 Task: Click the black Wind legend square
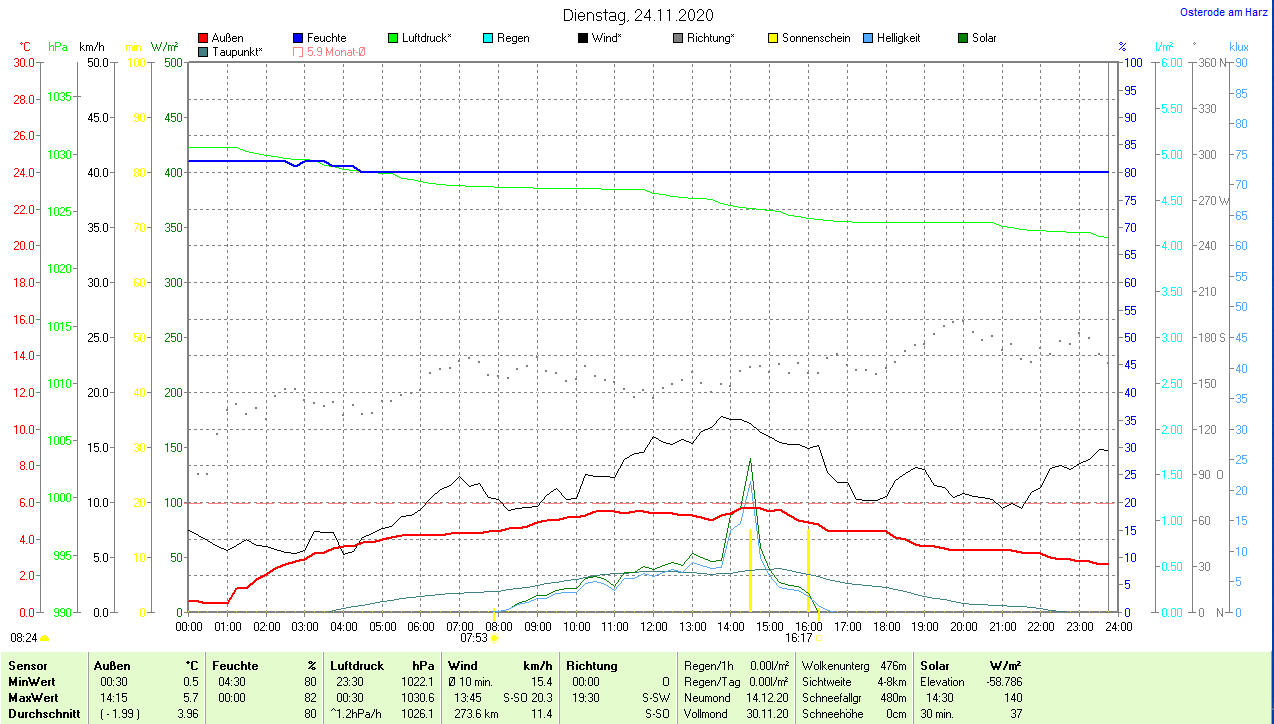tap(584, 38)
